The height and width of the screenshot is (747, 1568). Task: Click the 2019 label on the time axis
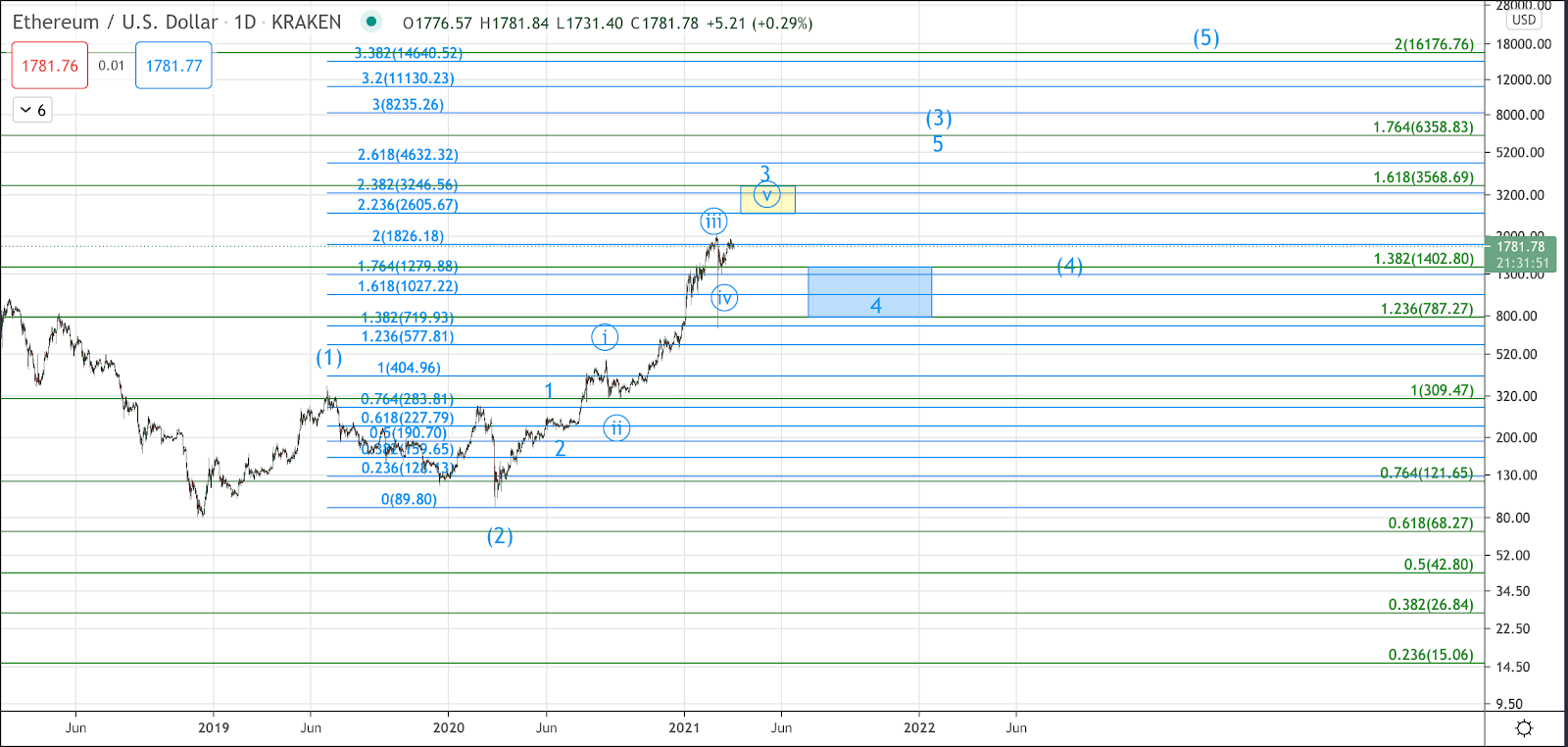point(214,727)
